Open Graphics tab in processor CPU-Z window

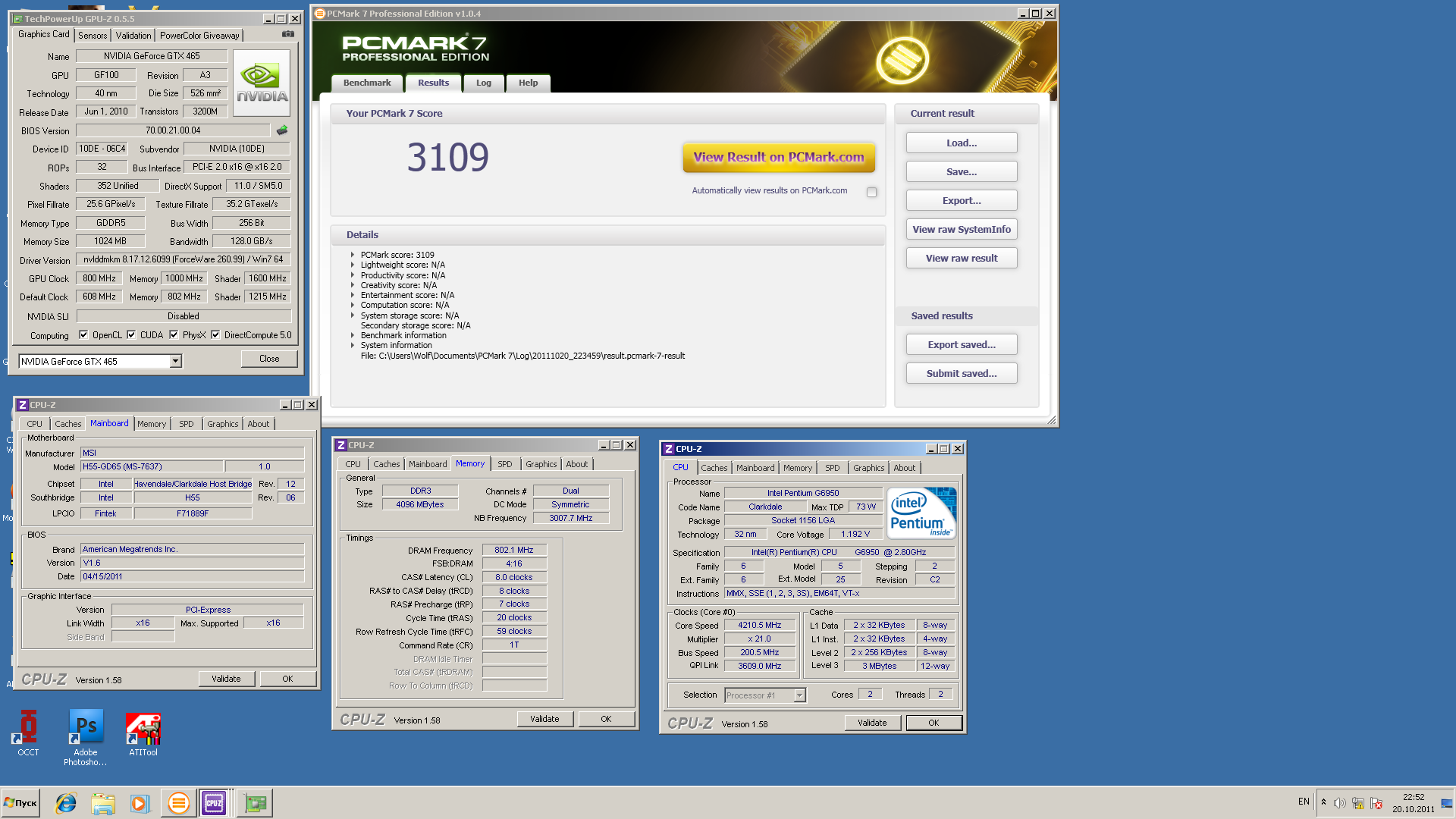coord(869,468)
